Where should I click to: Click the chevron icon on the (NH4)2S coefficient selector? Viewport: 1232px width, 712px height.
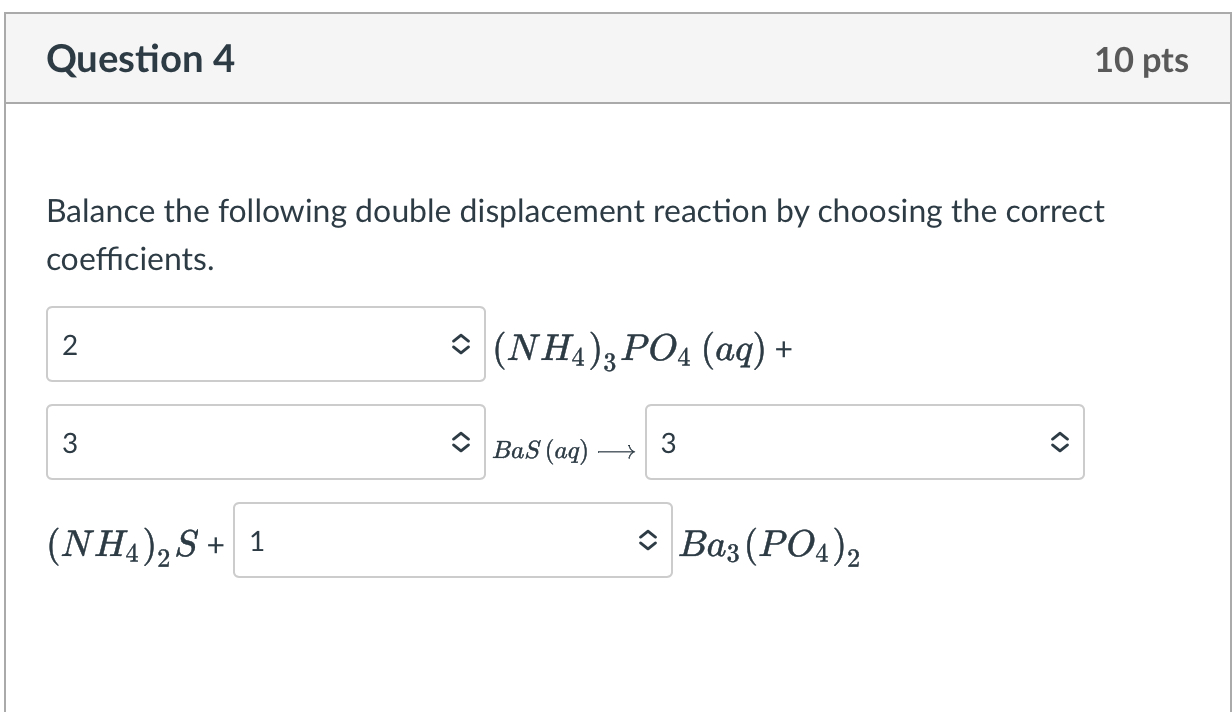(x=650, y=542)
